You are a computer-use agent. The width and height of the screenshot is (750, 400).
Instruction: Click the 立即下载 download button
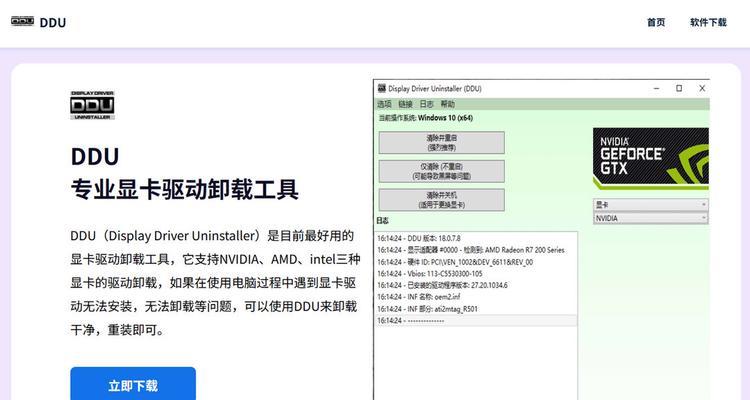pos(133,384)
